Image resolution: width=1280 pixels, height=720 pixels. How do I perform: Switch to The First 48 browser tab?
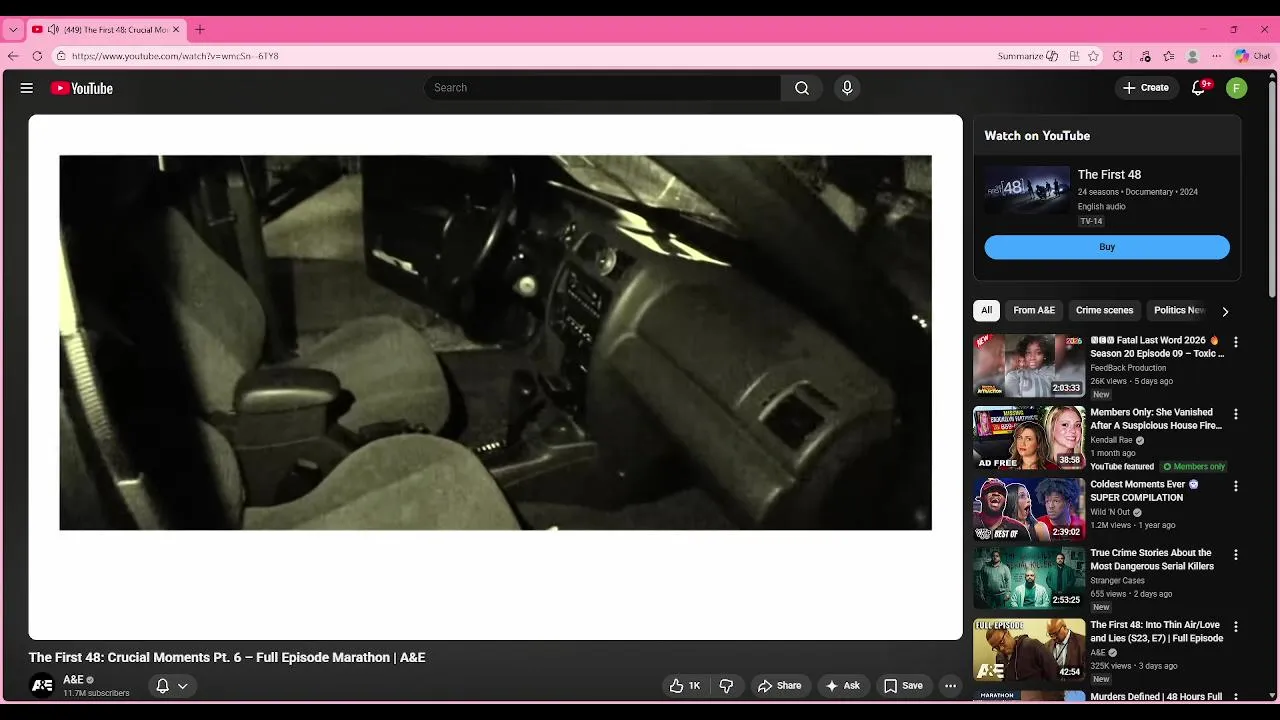[x=108, y=30]
